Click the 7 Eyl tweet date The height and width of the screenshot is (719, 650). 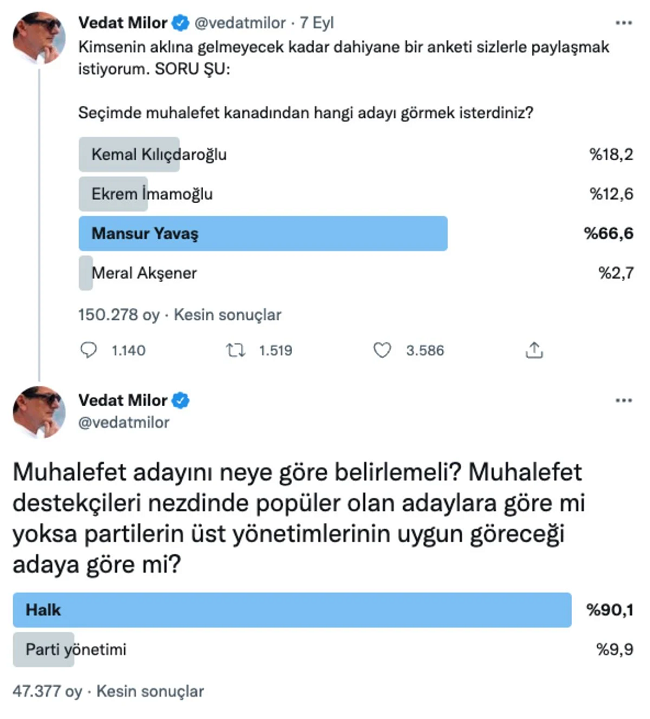(x=317, y=22)
